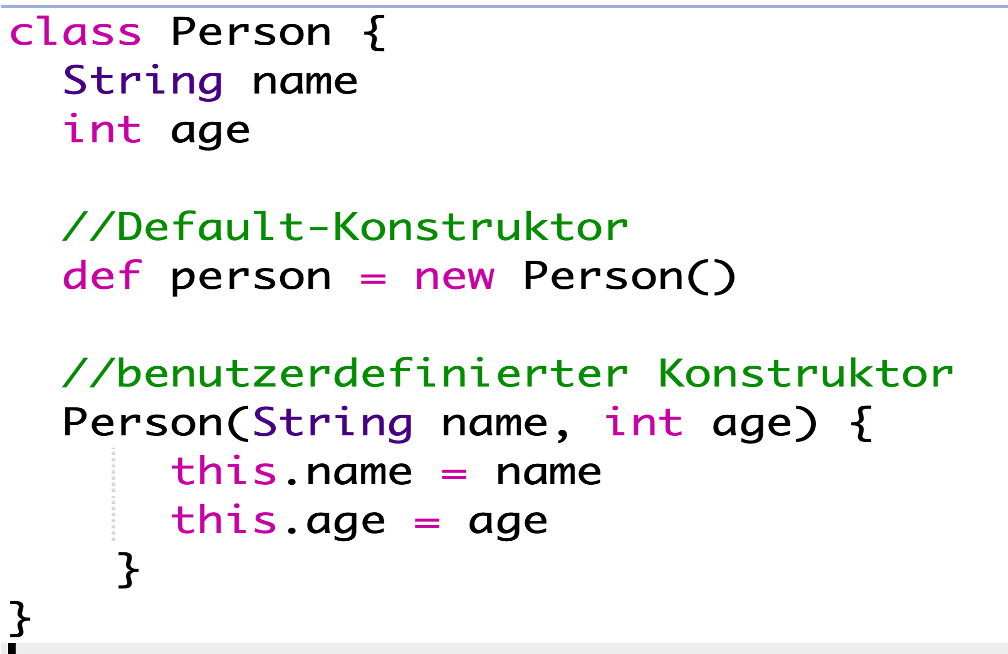Click the '//benutzerdefinierter Konstruktor' comment
Screen dimensions: 1008x654
507,374
